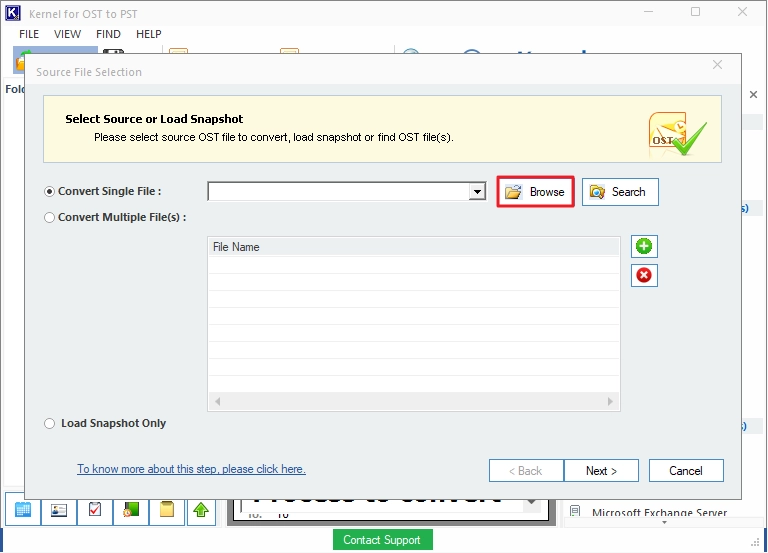Open the Journal icon in main window
The image size is (768, 553).
(x=131, y=510)
